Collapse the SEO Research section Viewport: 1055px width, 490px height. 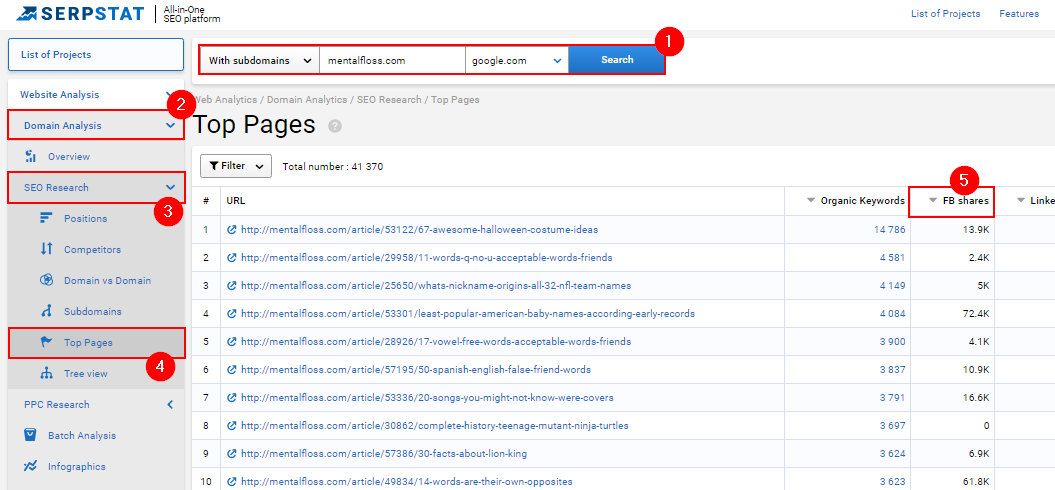(170, 187)
